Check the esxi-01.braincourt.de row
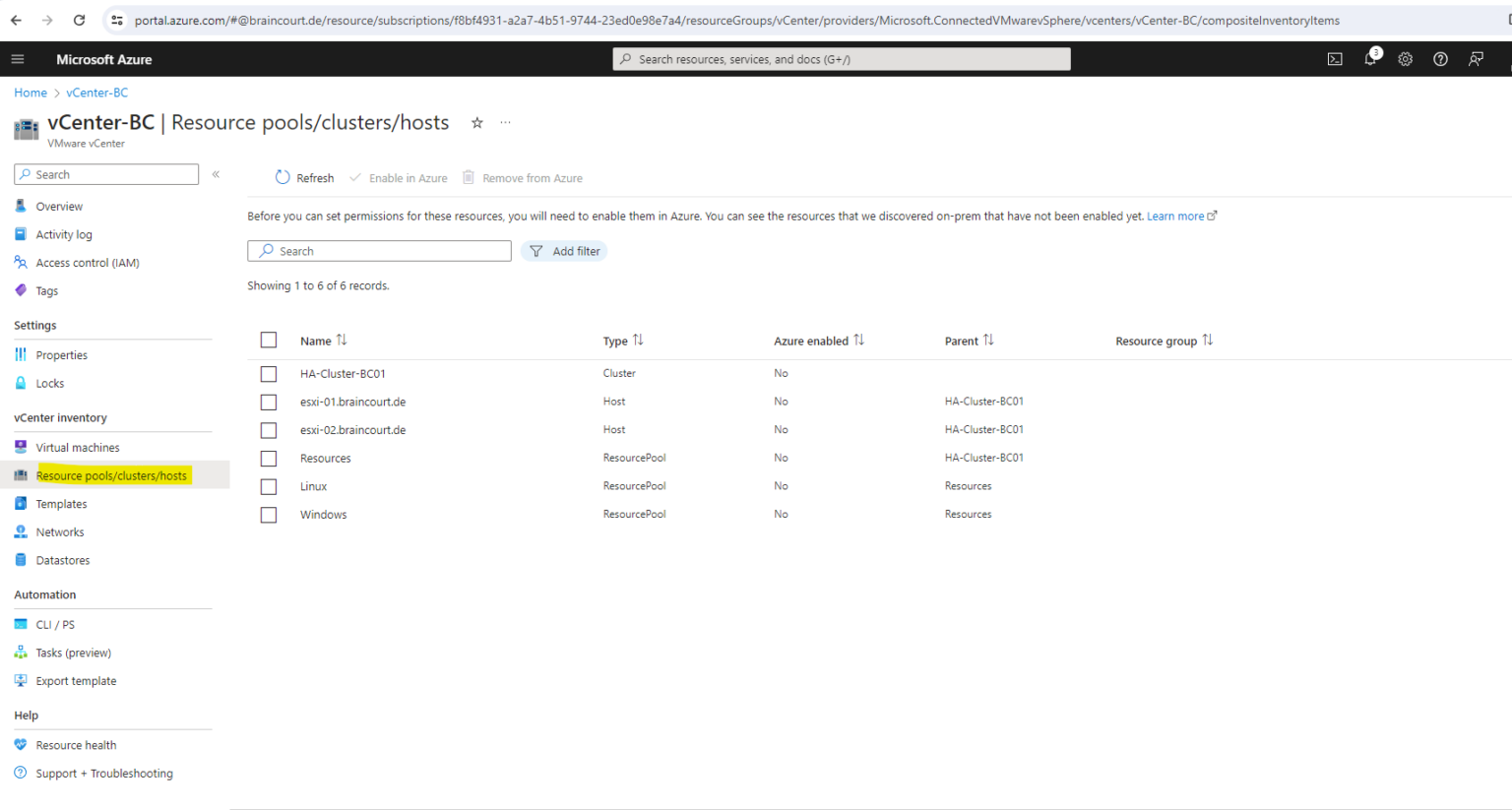1512x810 pixels. tap(269, 402)
